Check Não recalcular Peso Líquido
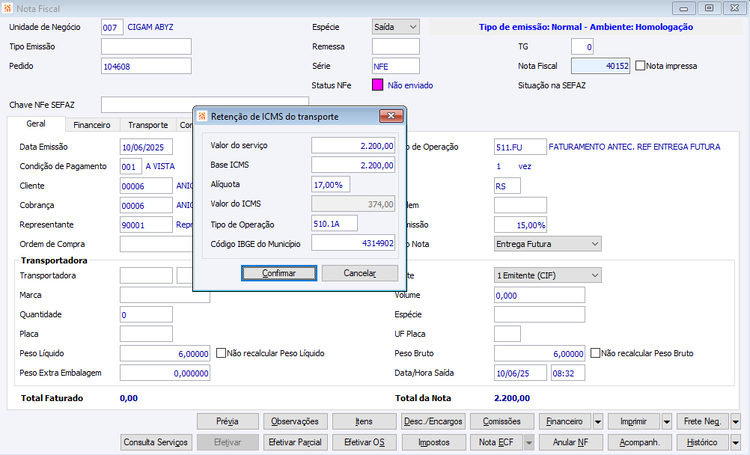 coord(221,353)
